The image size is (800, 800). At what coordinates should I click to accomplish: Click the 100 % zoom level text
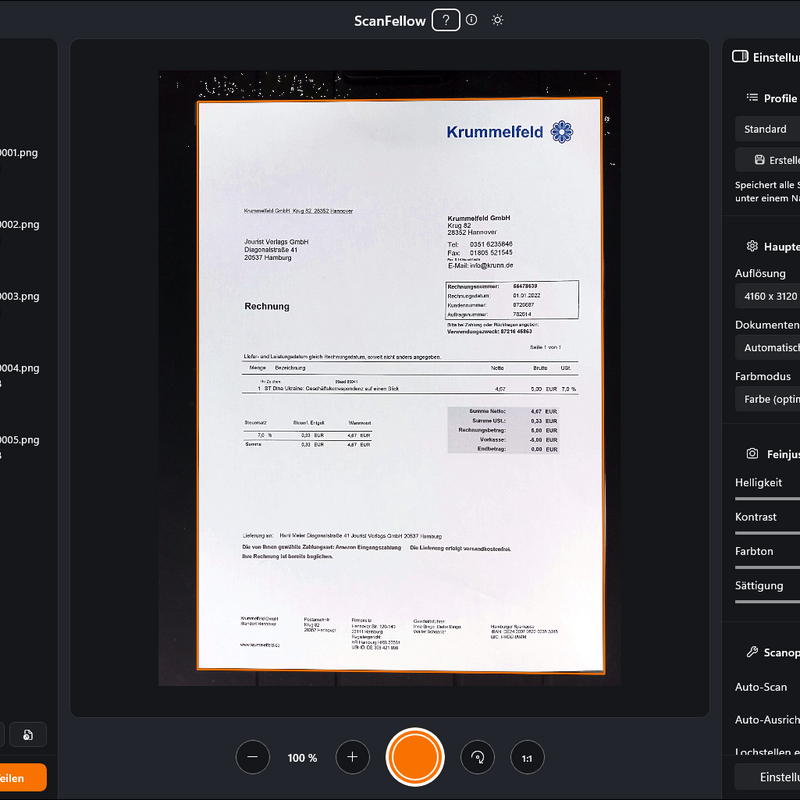pyautogui.click(x=302, y=758)
